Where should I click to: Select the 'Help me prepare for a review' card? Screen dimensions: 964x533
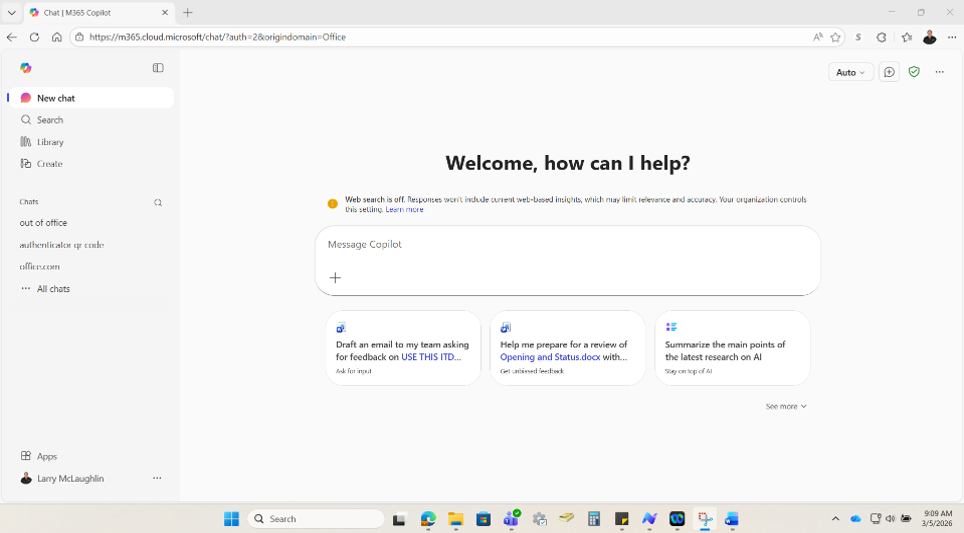pyautogui.click(x=567, y=348)
